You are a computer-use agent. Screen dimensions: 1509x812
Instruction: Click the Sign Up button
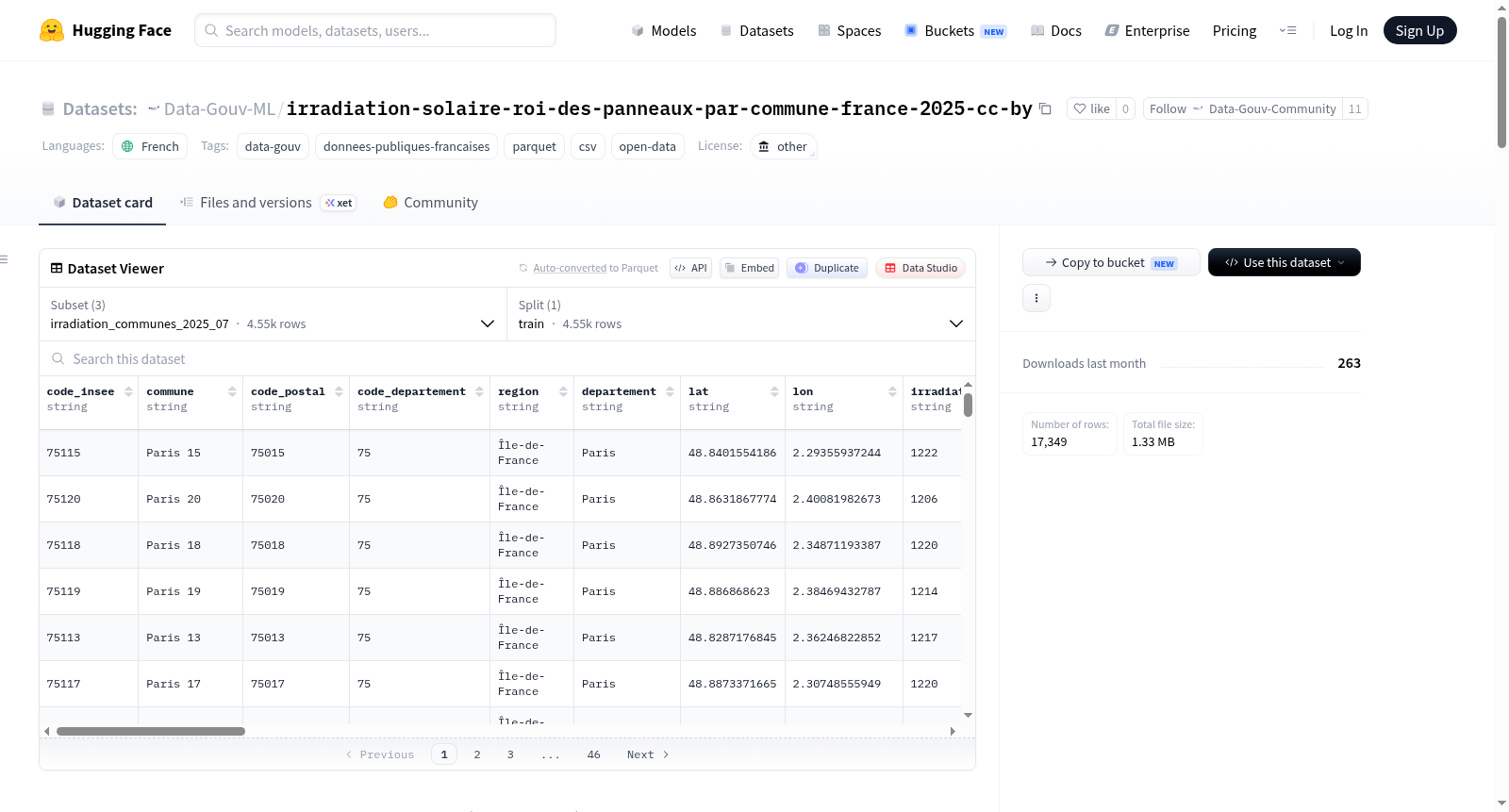(x=1419, y=30)
